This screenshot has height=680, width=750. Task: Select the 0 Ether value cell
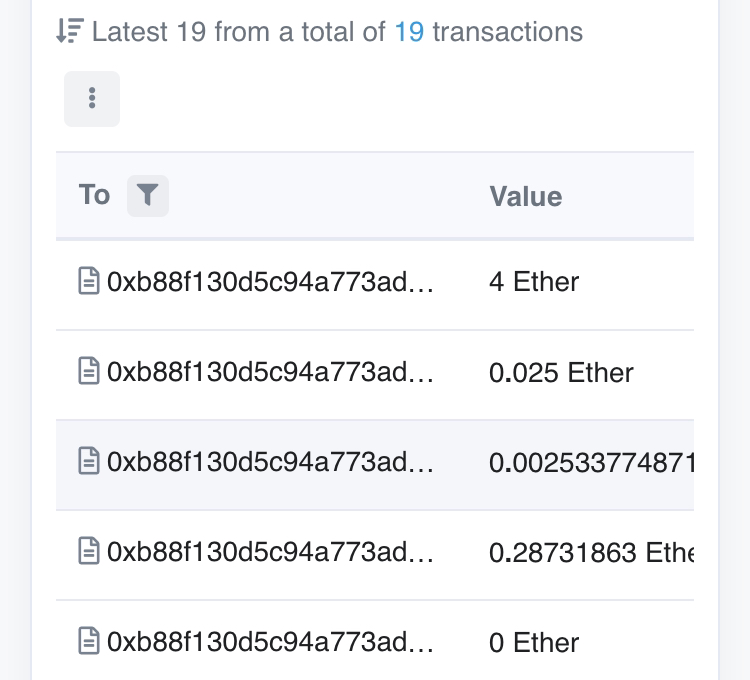pyautogui.click(x=534, y=642)
